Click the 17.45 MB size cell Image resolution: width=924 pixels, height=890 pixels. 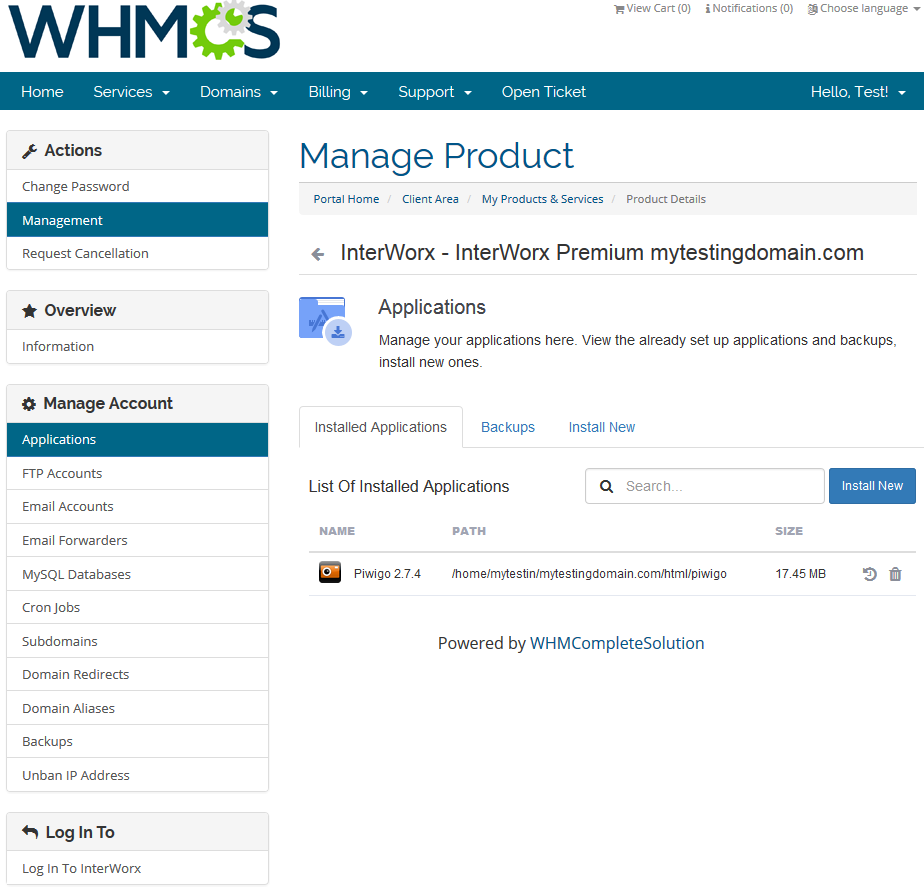click(x=800, y=574)
